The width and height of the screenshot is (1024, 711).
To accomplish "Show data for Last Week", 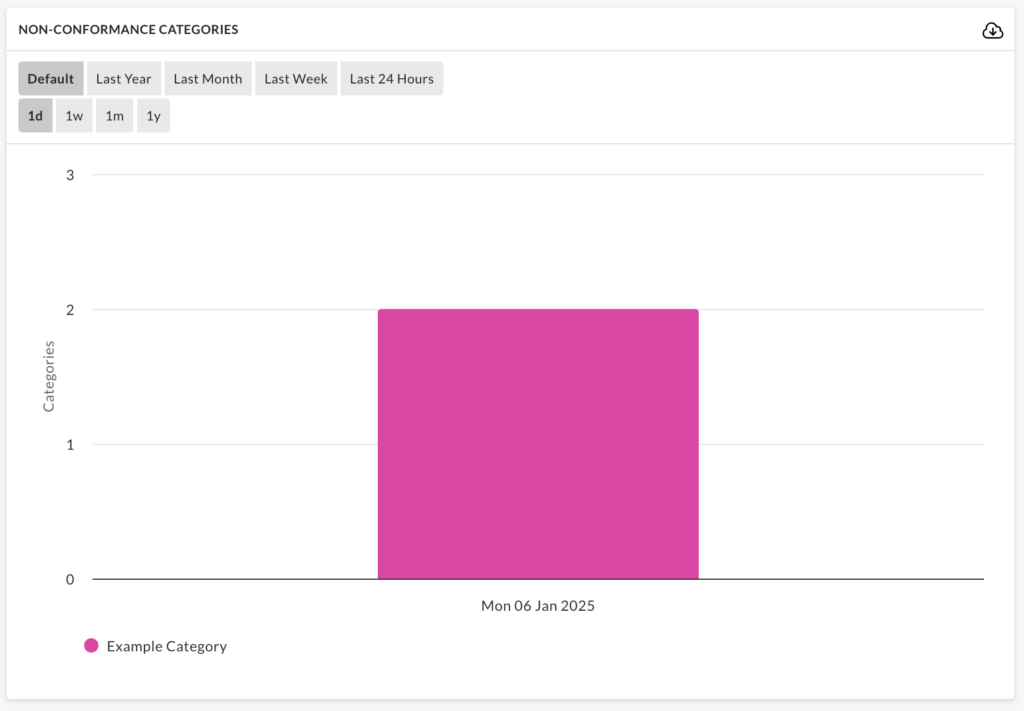I will pos(296,78).
